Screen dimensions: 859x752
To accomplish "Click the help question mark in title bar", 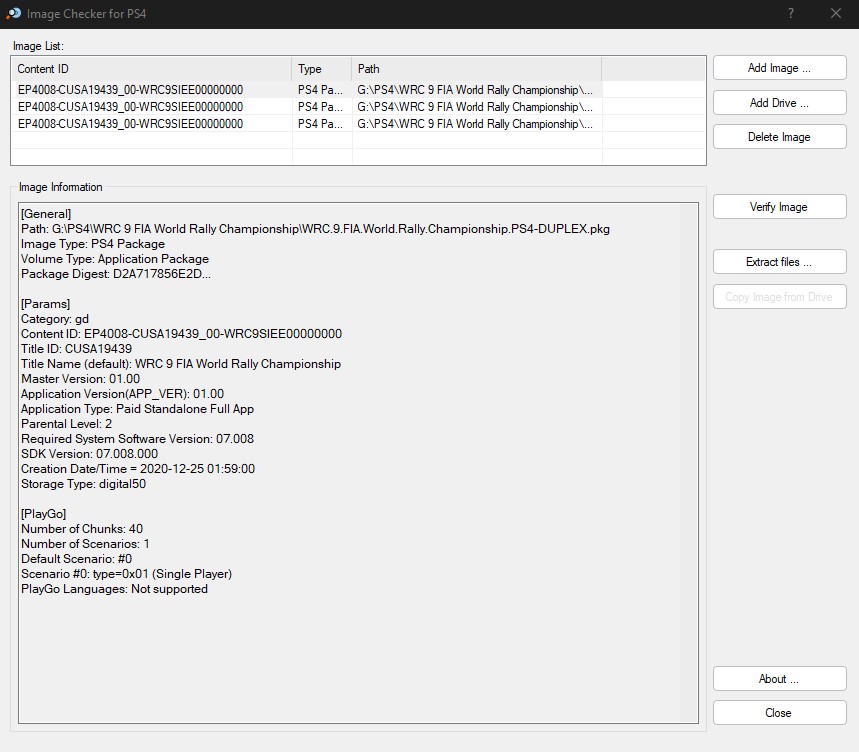I will (x=791, y=14).
